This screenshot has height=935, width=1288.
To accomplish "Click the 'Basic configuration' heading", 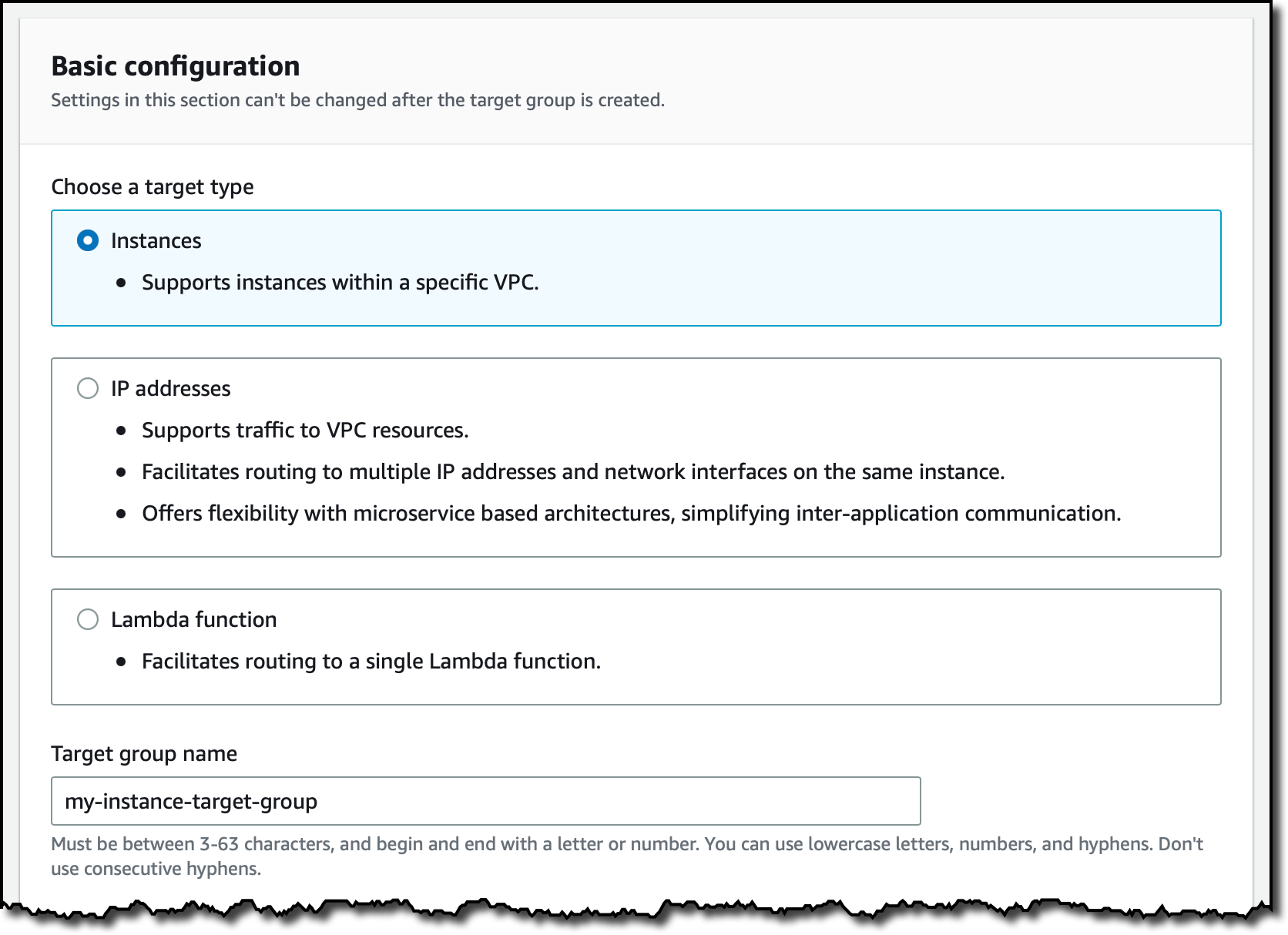I will click(x=176, y=66).
